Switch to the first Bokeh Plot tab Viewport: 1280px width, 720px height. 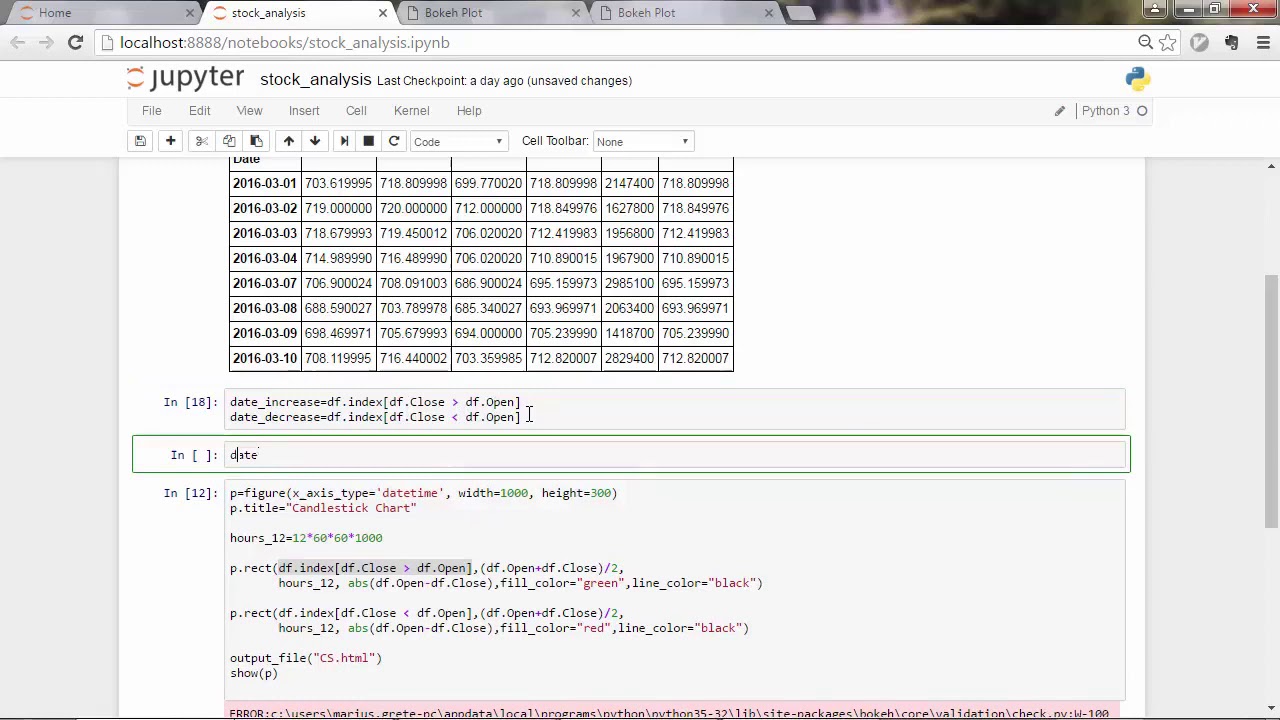[485, 13]
